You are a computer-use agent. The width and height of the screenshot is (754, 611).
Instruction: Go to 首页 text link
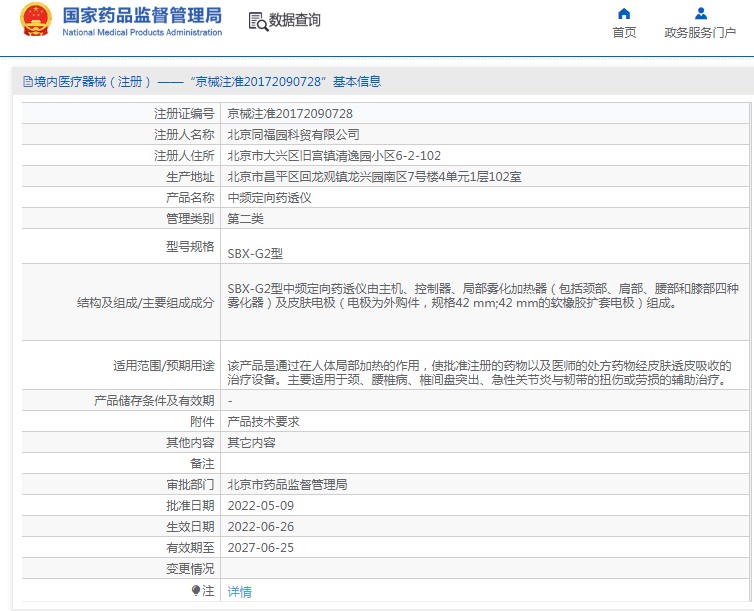coord(624,32)
